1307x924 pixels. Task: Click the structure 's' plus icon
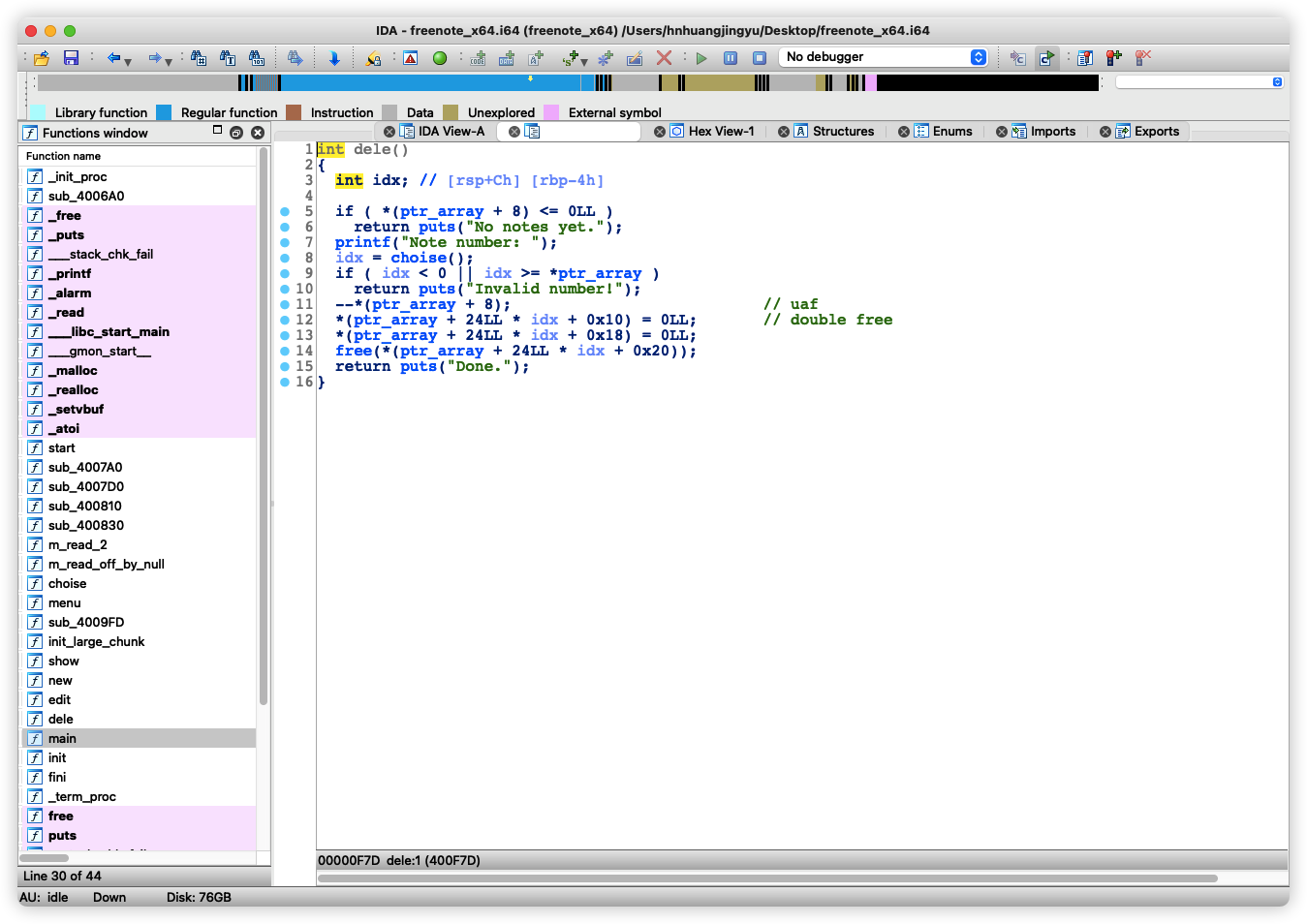[571, 58]
